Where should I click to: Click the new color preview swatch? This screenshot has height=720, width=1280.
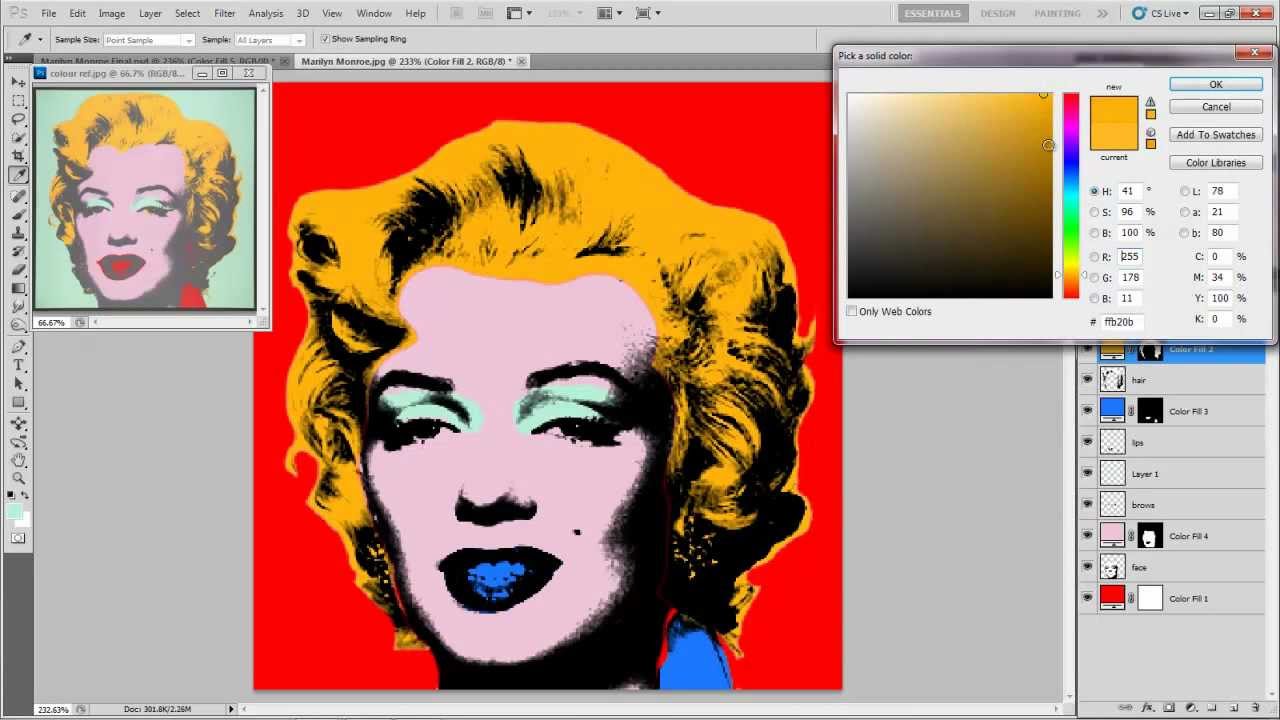(1114, 110)
